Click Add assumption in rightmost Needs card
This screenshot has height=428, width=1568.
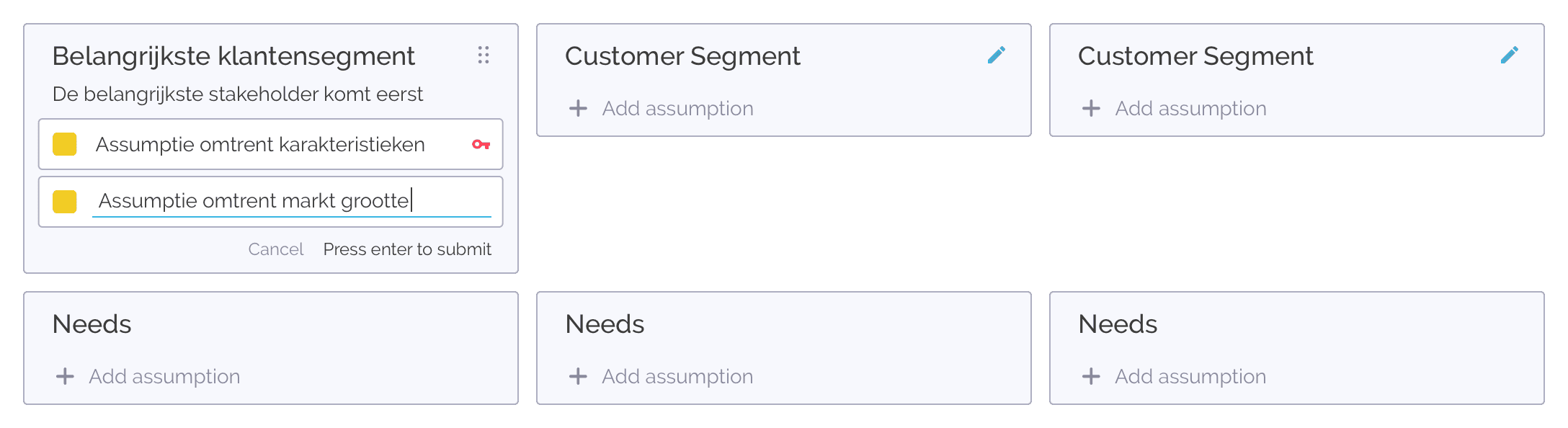[x=1190, y=376]
